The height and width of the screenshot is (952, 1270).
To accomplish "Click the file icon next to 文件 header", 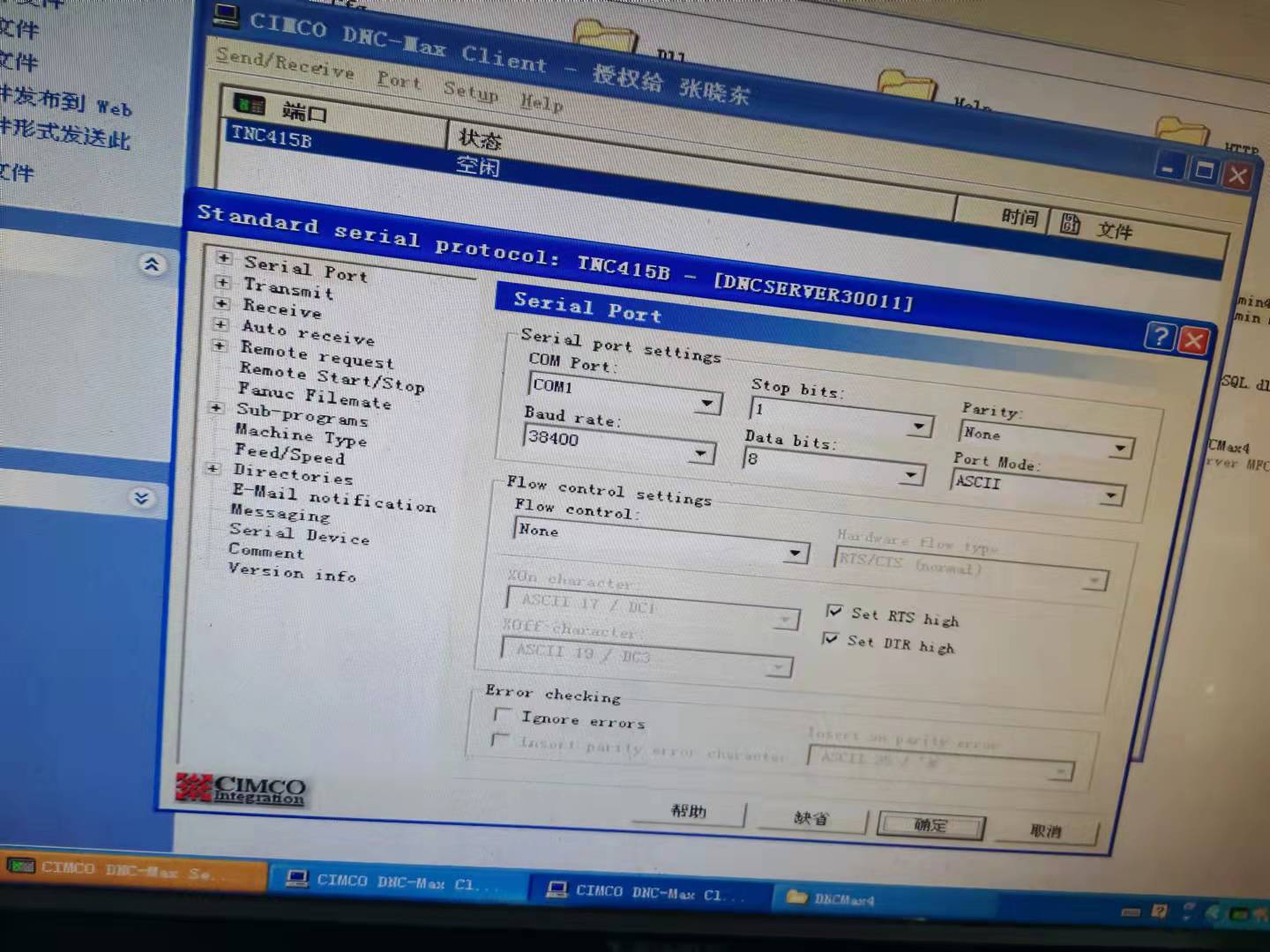I will tap(1070, 224).
